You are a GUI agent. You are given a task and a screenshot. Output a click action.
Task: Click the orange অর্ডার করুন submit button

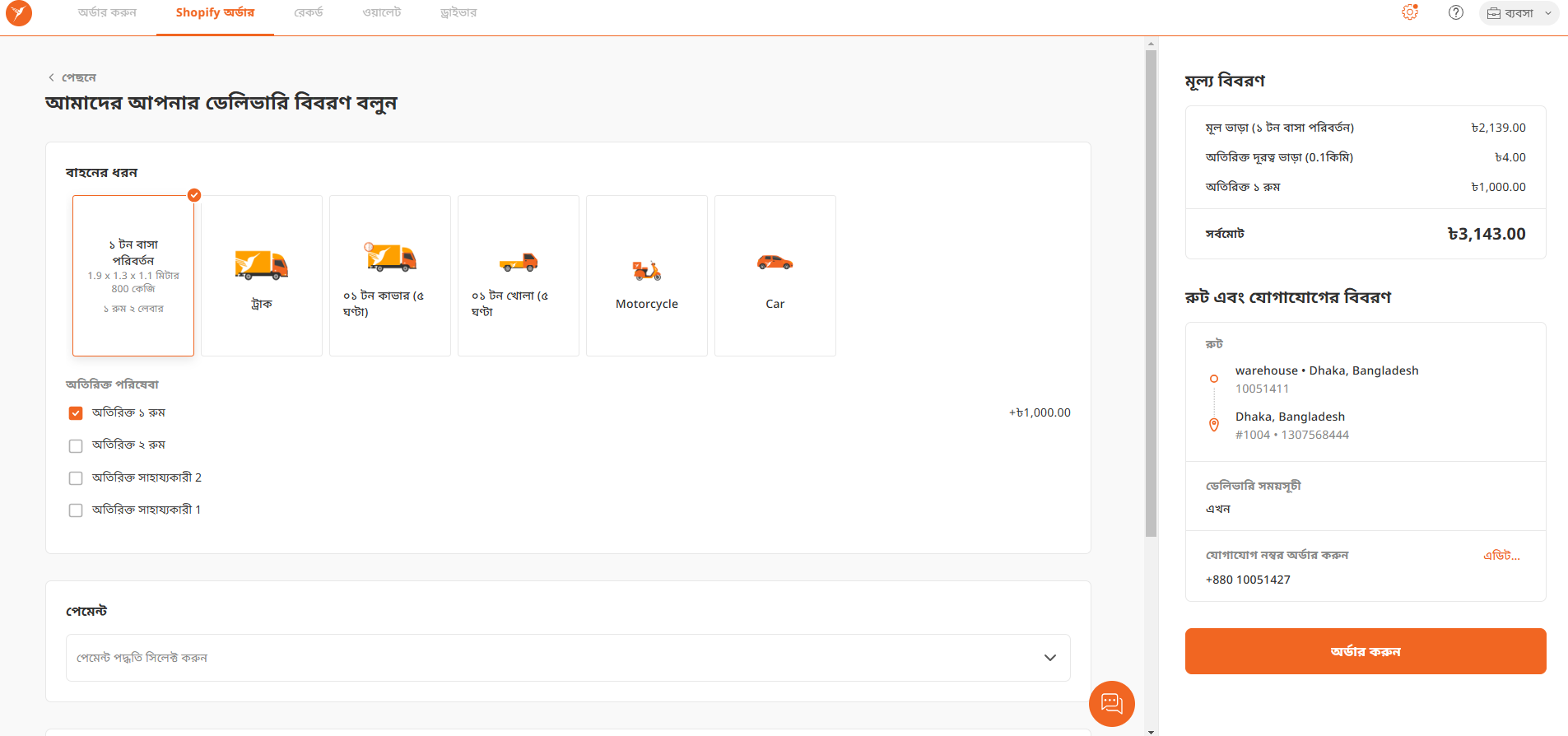[1366, 651]
